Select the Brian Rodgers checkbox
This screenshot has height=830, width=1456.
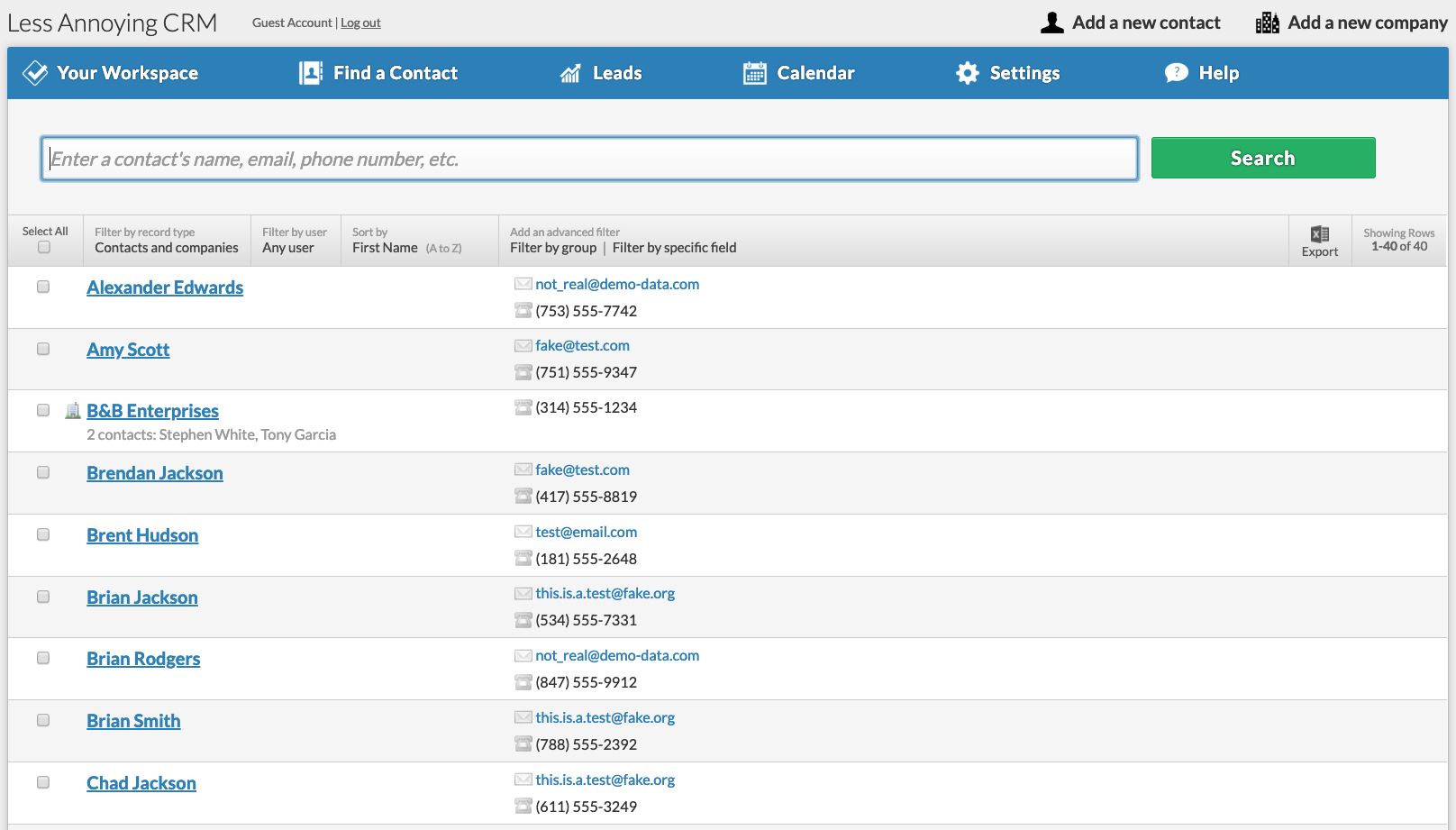[43, 658]
